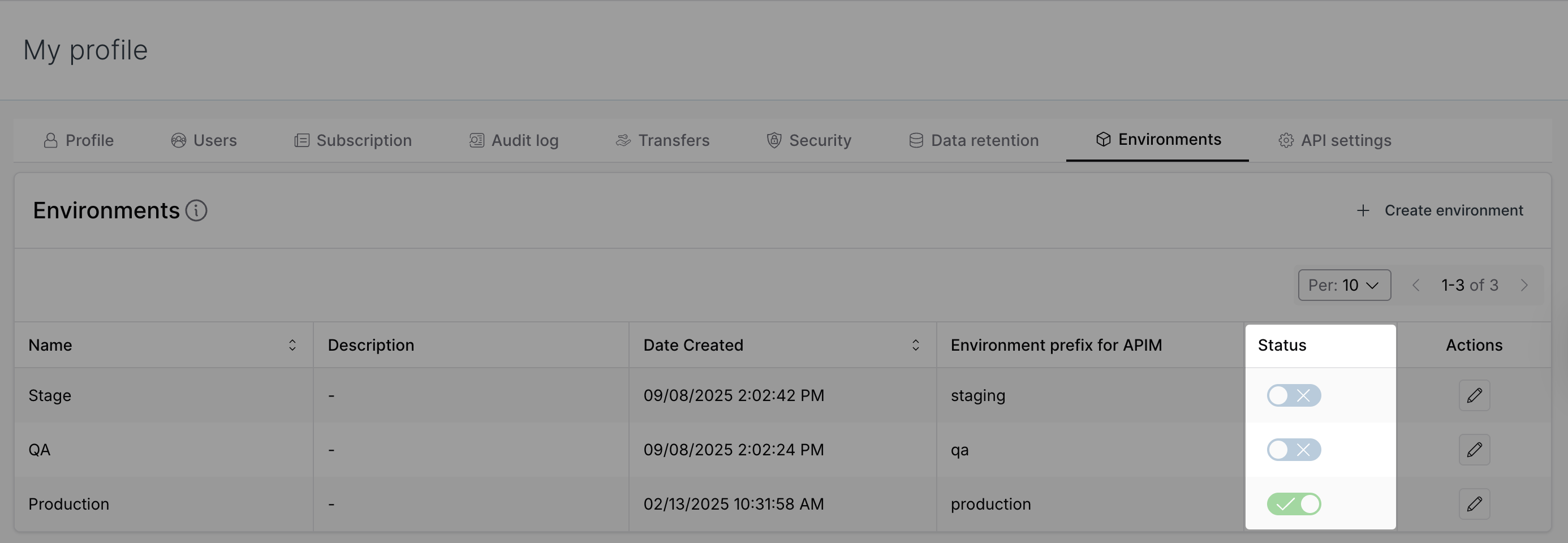Image resolution: width=1568 pixels, height=543 pixels.
Task: Click the edit pencil for the Production row
Action: (x=1474, y=503)
